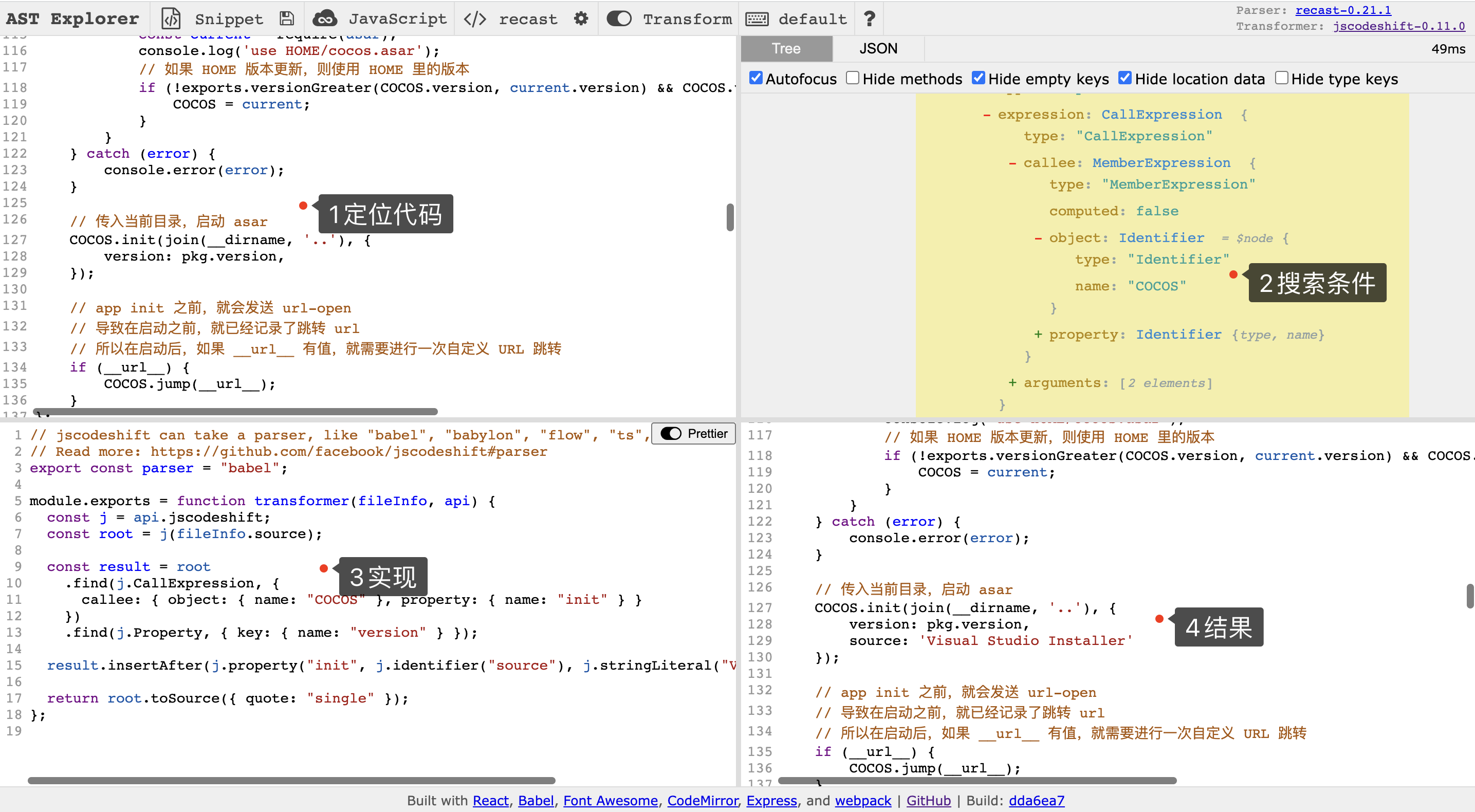Screen dimensions: 1475x812
Task: Open the Express footer link
Action: [x=771, y=801]
